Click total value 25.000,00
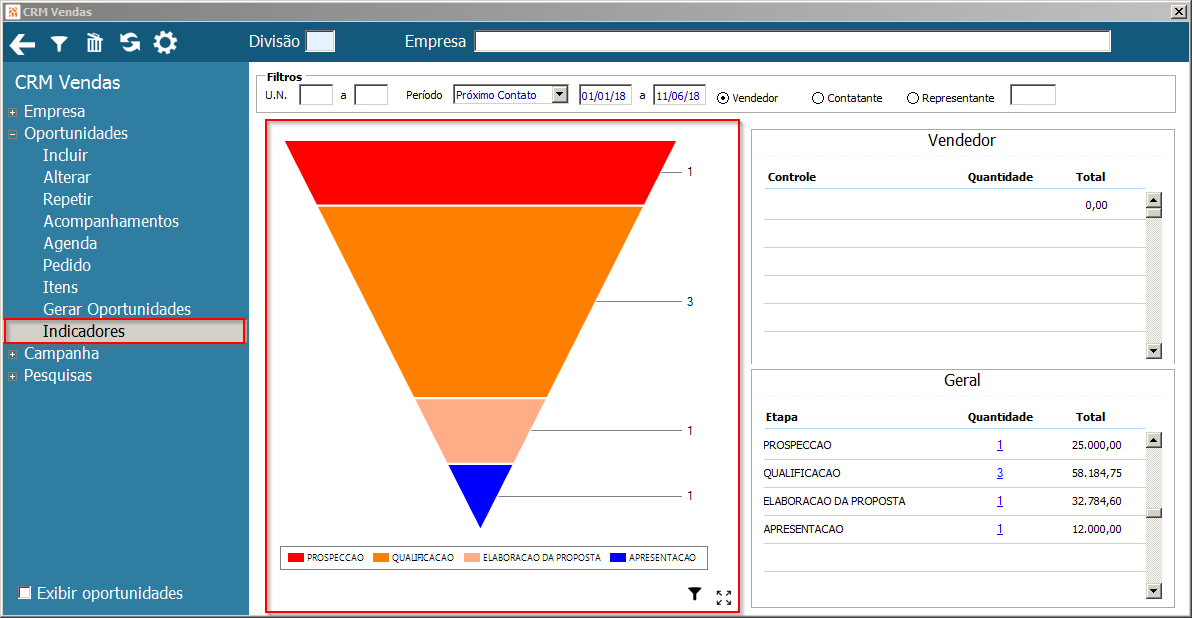The width and height of the screenshot is (1192, 618). coord(1096,445)
